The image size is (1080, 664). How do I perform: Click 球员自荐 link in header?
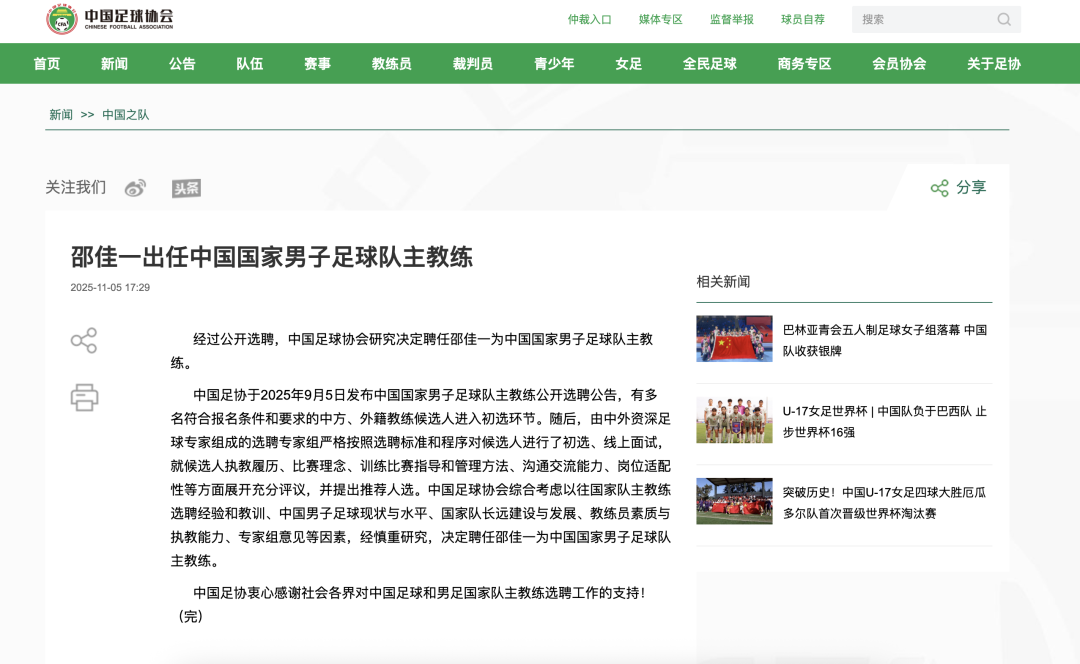(x=802, y=19)
